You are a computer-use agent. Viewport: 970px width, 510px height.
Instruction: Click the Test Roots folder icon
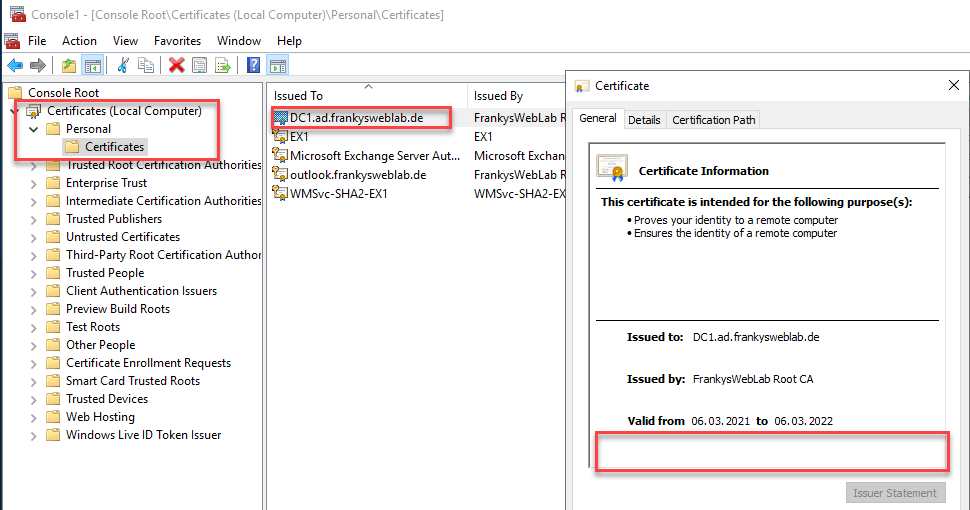pyautogui.click(x=53, y=327)
